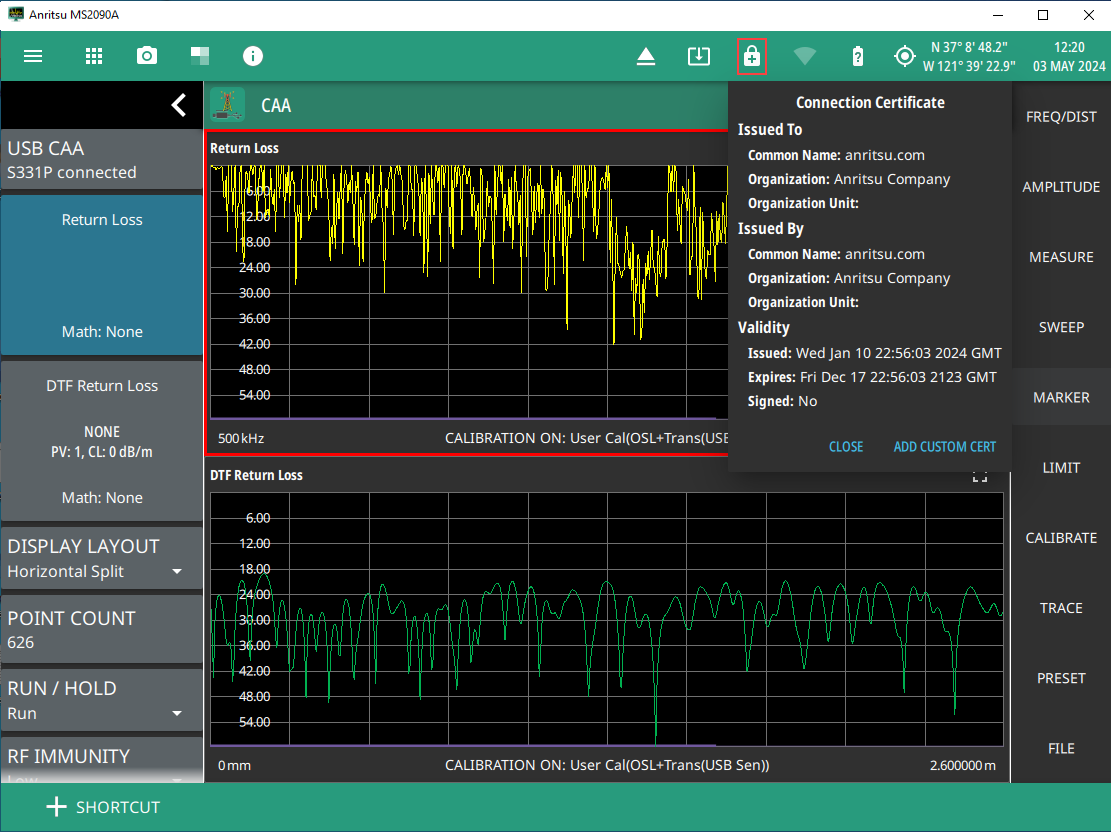The width and height of the screenshot is (1111, 832).
Task: Click the Add Custom Cert button
Action: (x=944, y=447)
